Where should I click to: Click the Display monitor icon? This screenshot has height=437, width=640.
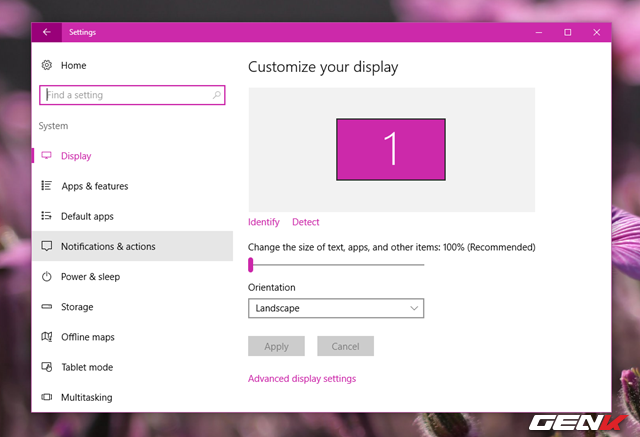coord(47,155)
